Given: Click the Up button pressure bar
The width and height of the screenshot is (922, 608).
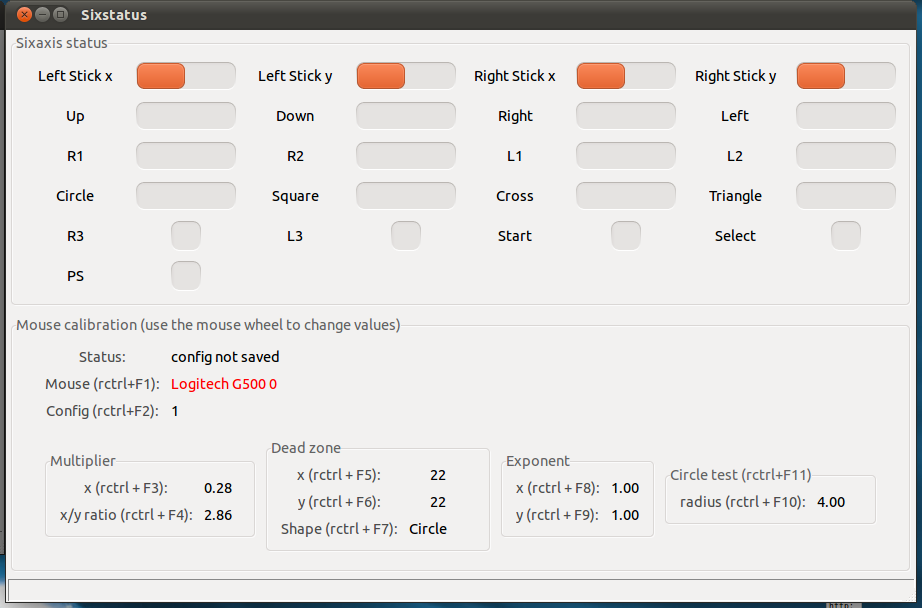Looking at the screenshot, I should (186, 116).
